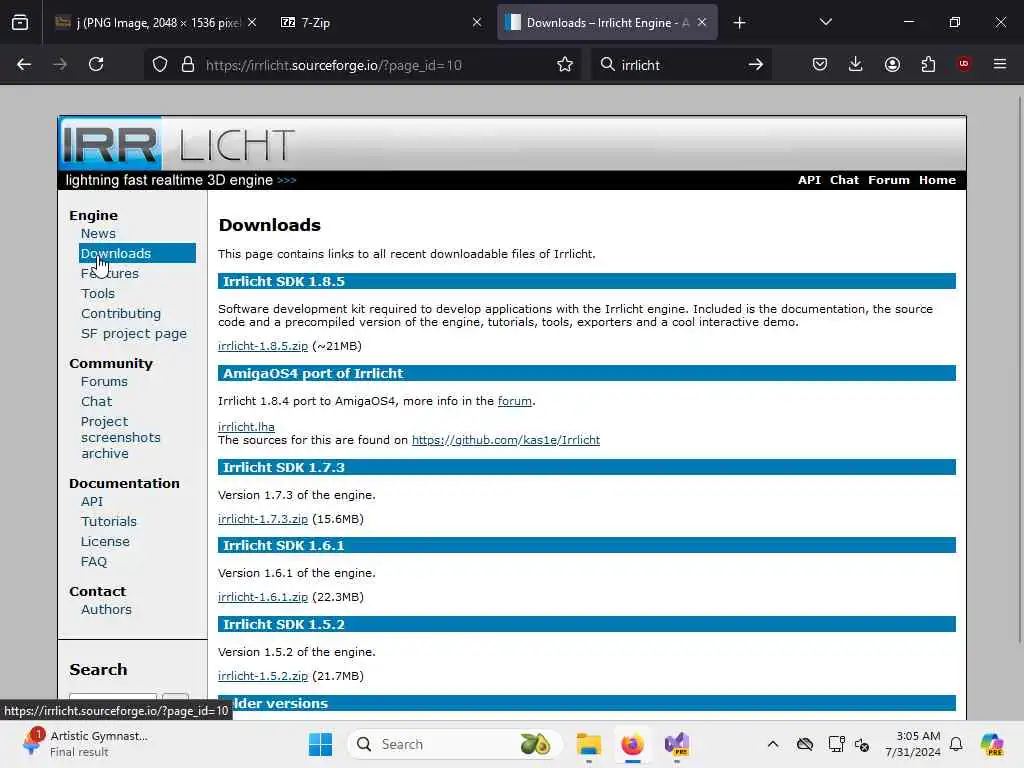Image resolution: width=1024 pixels, height=768 pixels.
Task: Switch to the 7-Zip tab
Action: pos(381,23)
